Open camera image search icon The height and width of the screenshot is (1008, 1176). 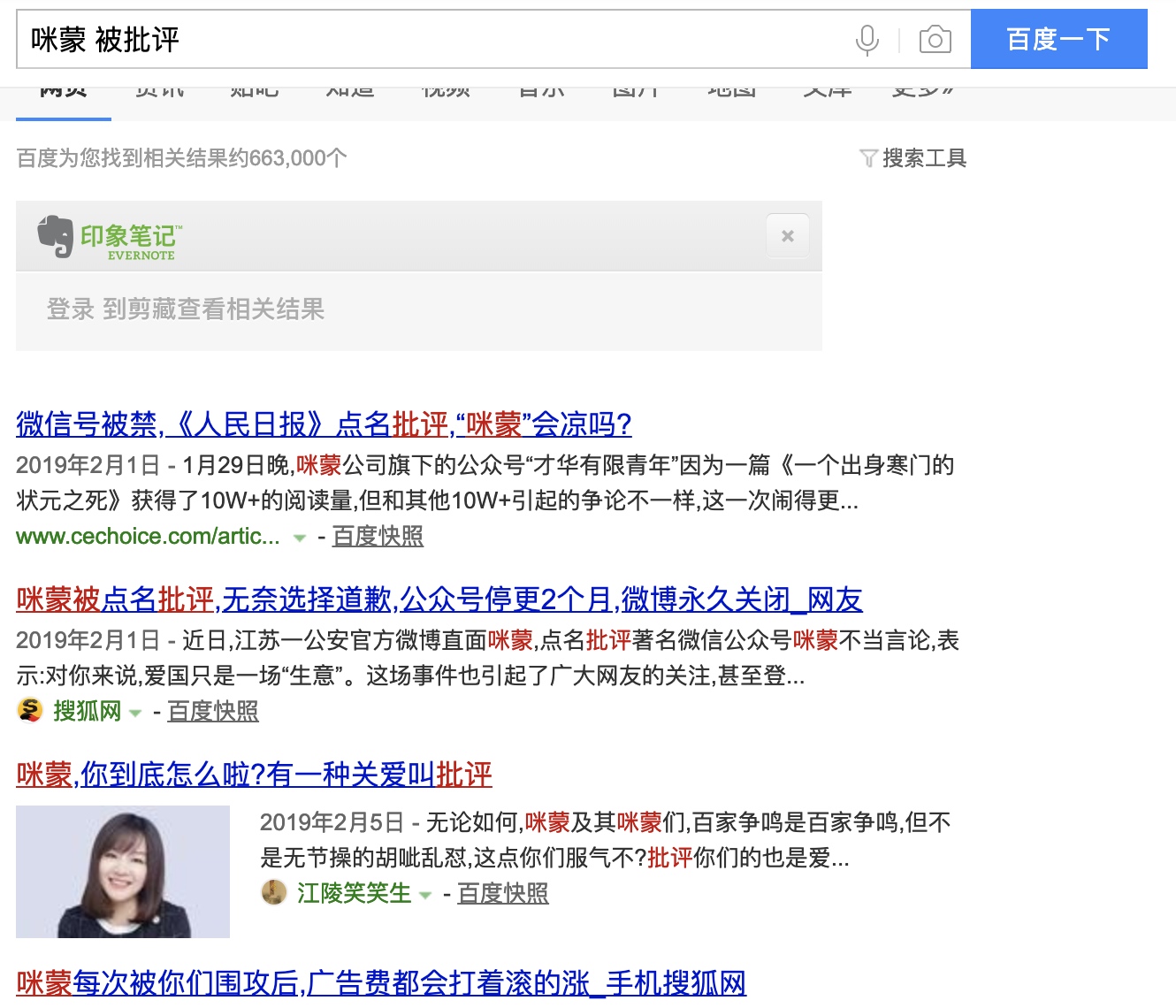(x=935, y=40)
